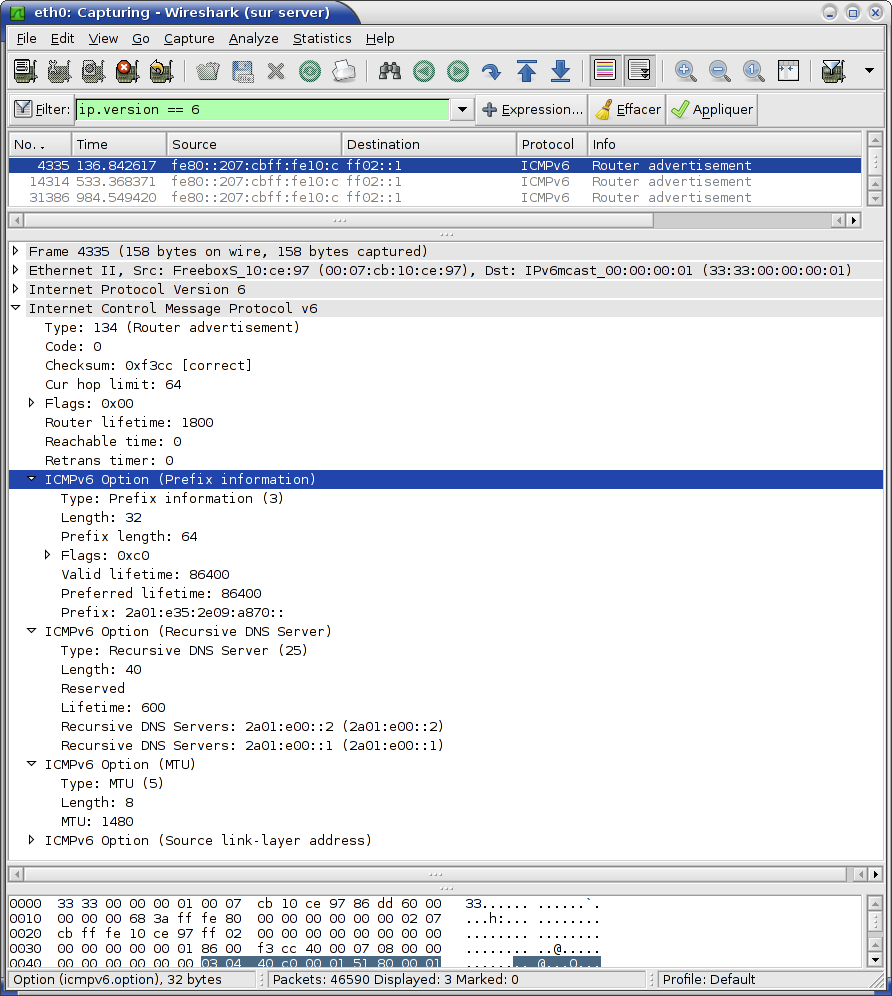Screen dimensions: 892x996
Task: Open the View menu
Action: point(103,39)
